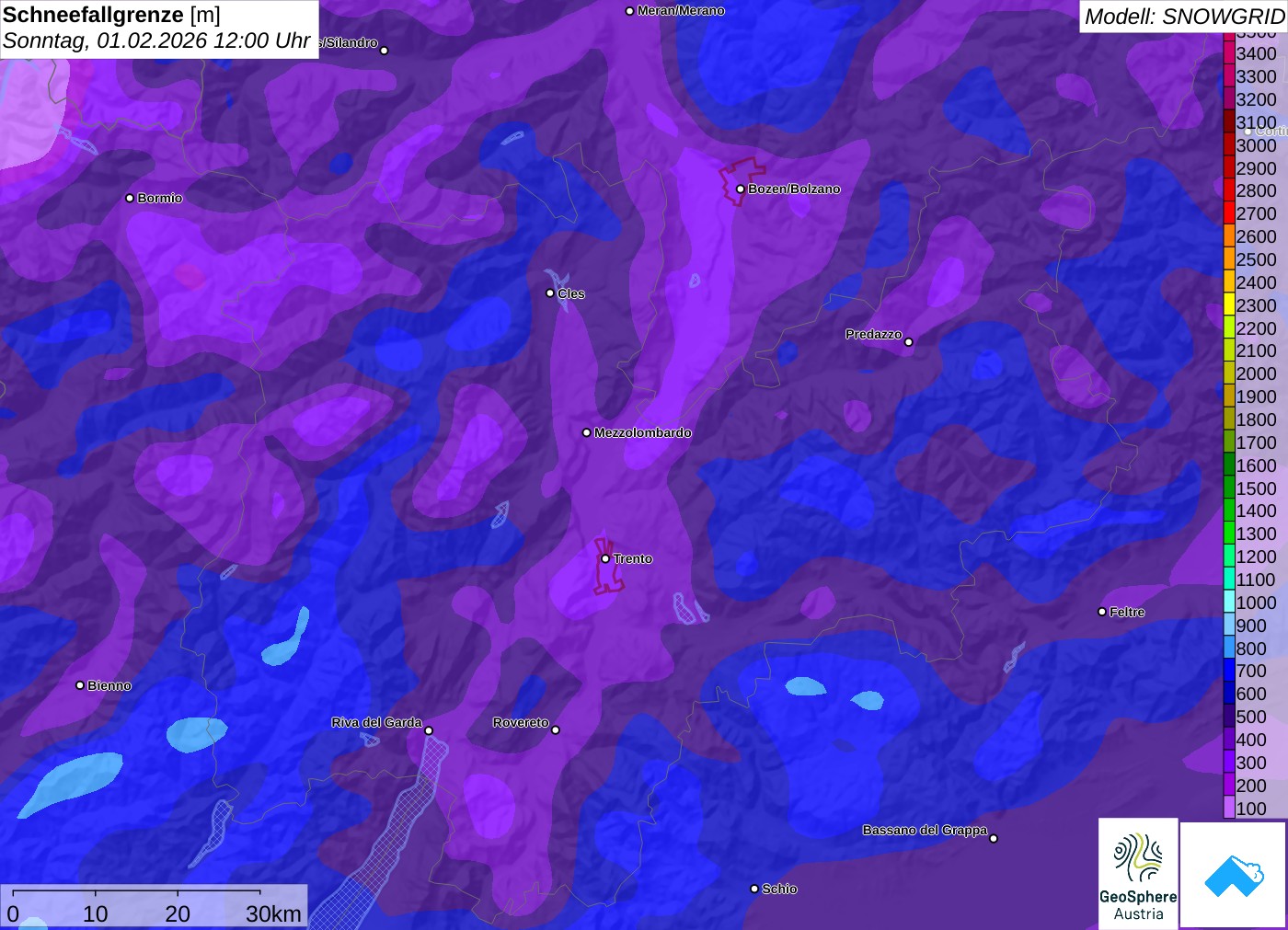Select the 1300 m green legend swatch
The height and width of the screenshot is (930, 1288).
pyautogui.click(x=1229, y=534)
